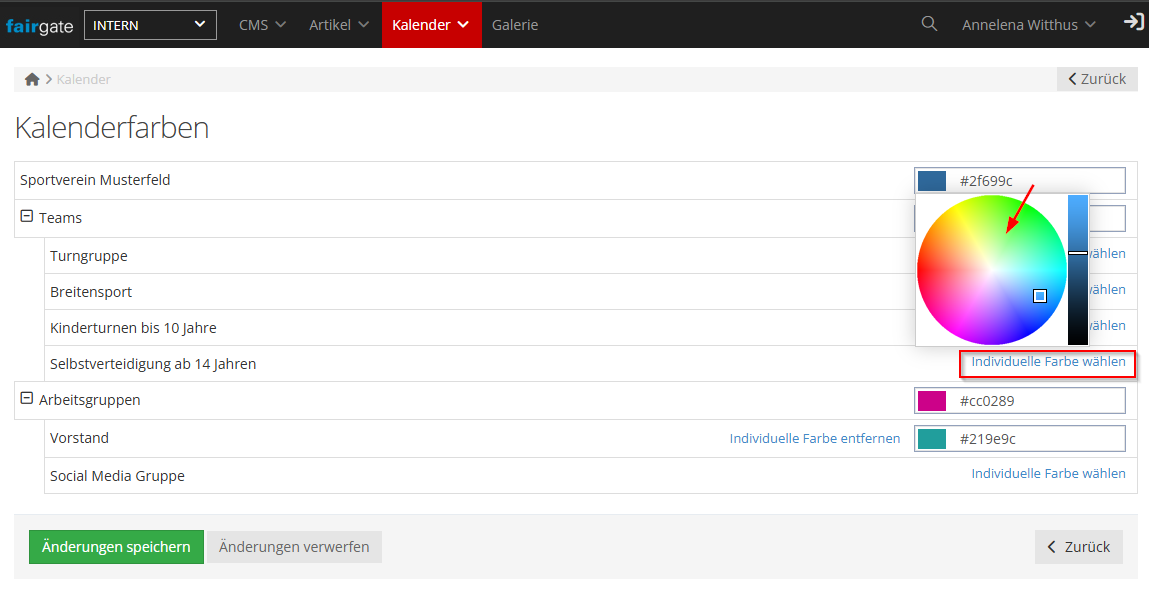Collapse the Teams group
The height and width of the screenshot is (608, 1149).
click(27, 217)
